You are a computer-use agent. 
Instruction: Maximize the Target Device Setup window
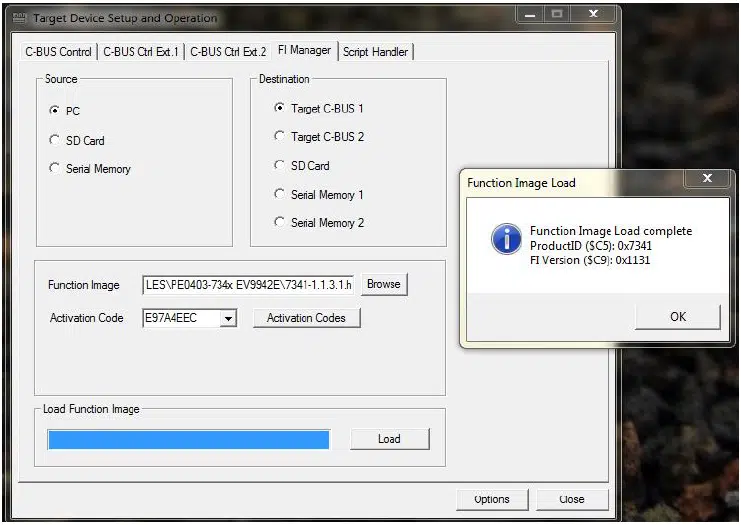tap(557, 14)
